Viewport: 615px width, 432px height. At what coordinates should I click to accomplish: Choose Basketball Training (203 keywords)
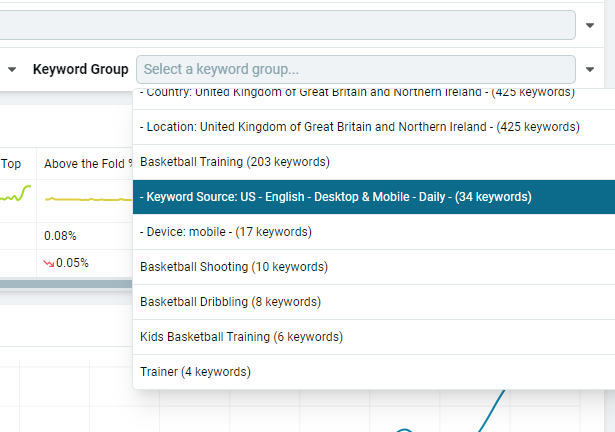(x=374, y=162)
